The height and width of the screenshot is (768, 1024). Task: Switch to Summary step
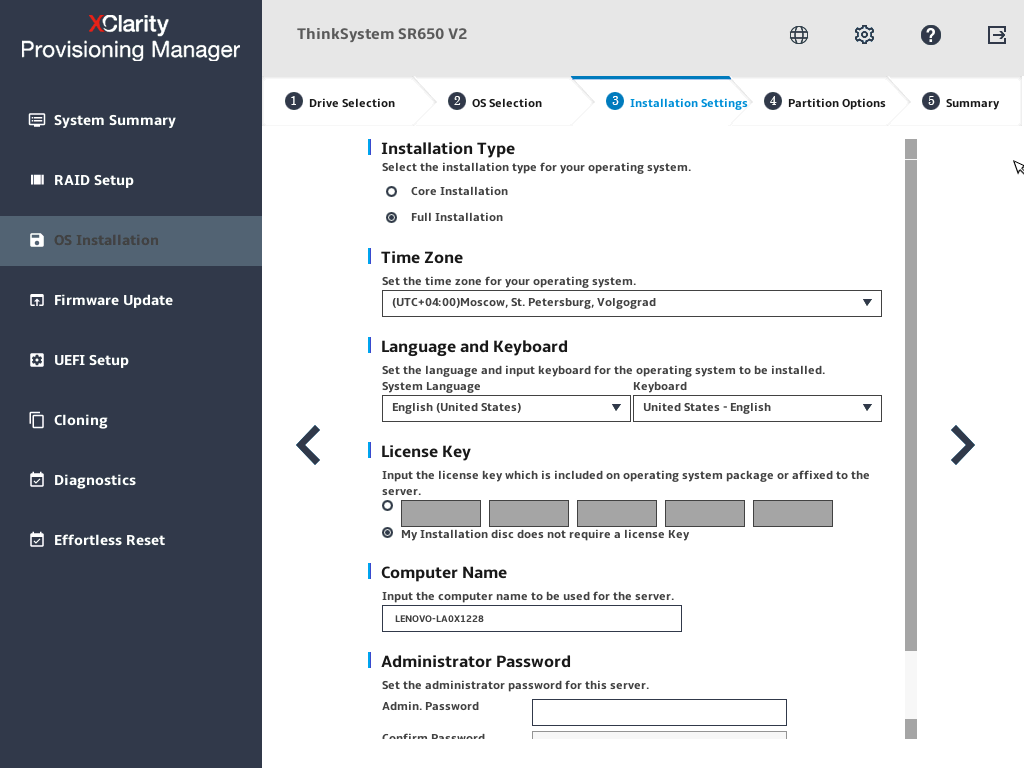(x=972, y=103)
